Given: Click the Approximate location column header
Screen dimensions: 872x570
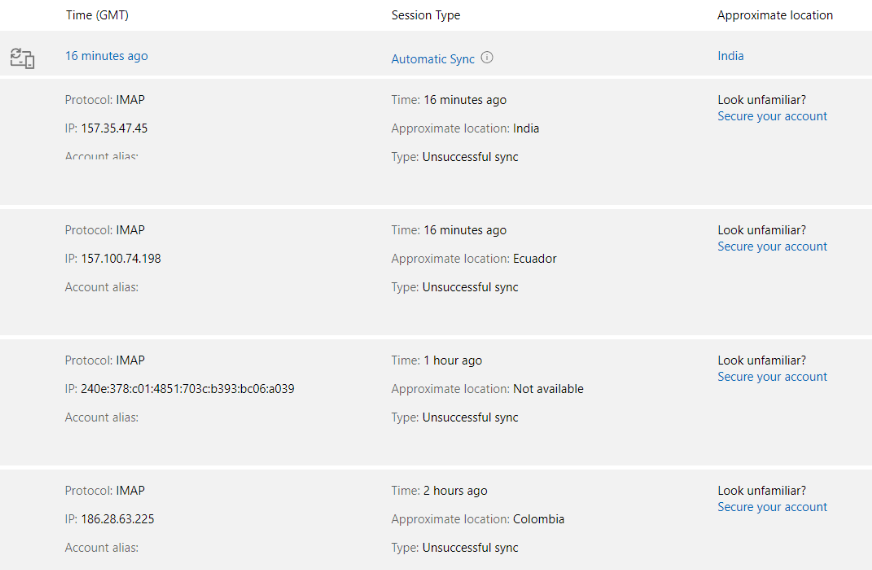Looking at the screenshot, I should click(775, 15).
